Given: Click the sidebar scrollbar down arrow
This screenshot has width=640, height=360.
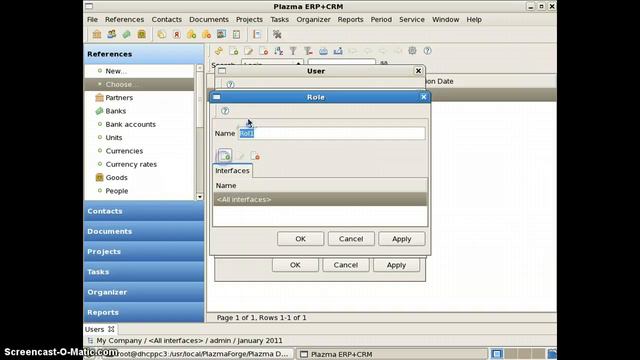Looking at the screenshot, I should click(x=200, y=197).
